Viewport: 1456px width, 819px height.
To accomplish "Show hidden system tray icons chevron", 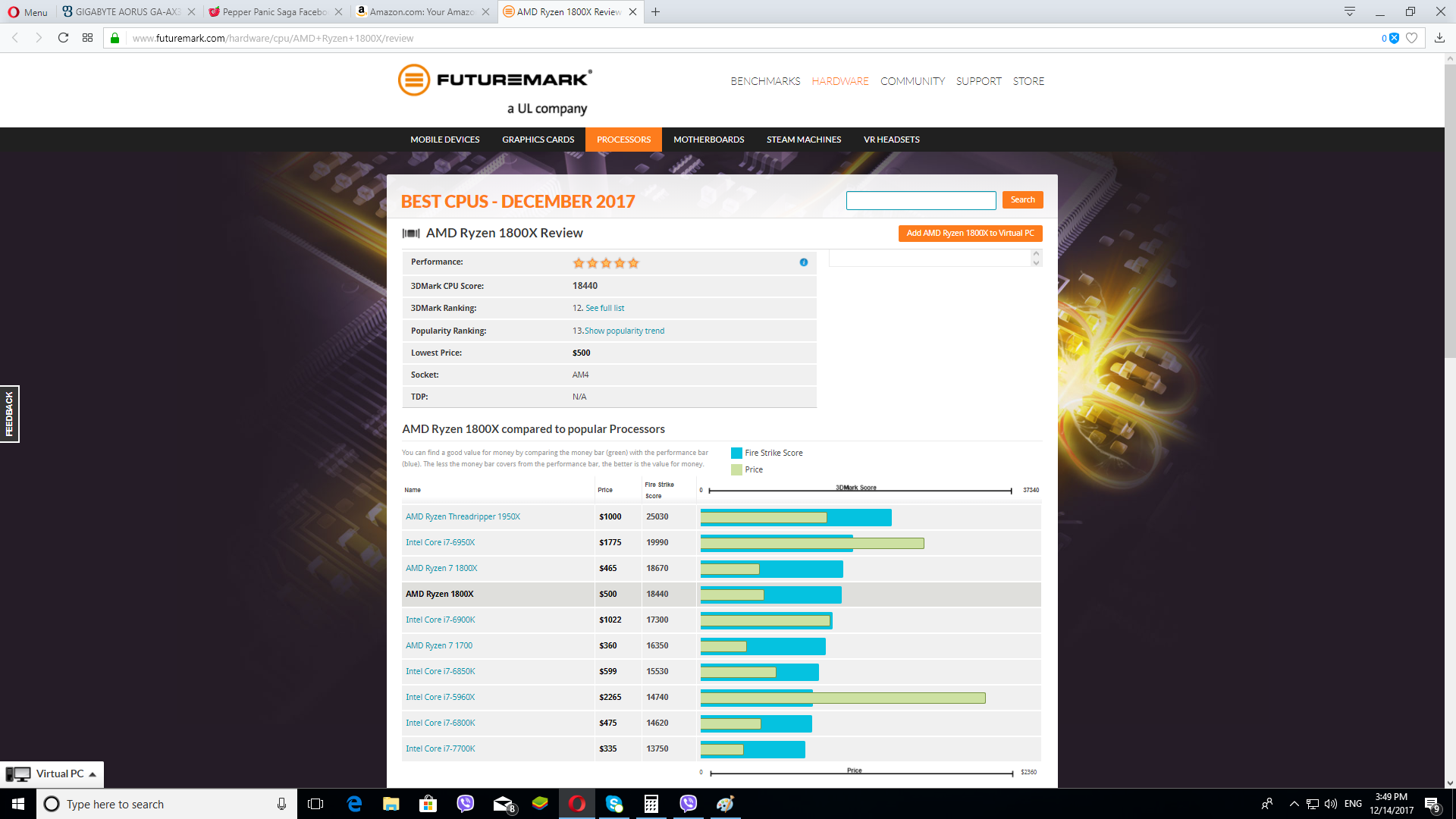I will [x=1294, y=804].
